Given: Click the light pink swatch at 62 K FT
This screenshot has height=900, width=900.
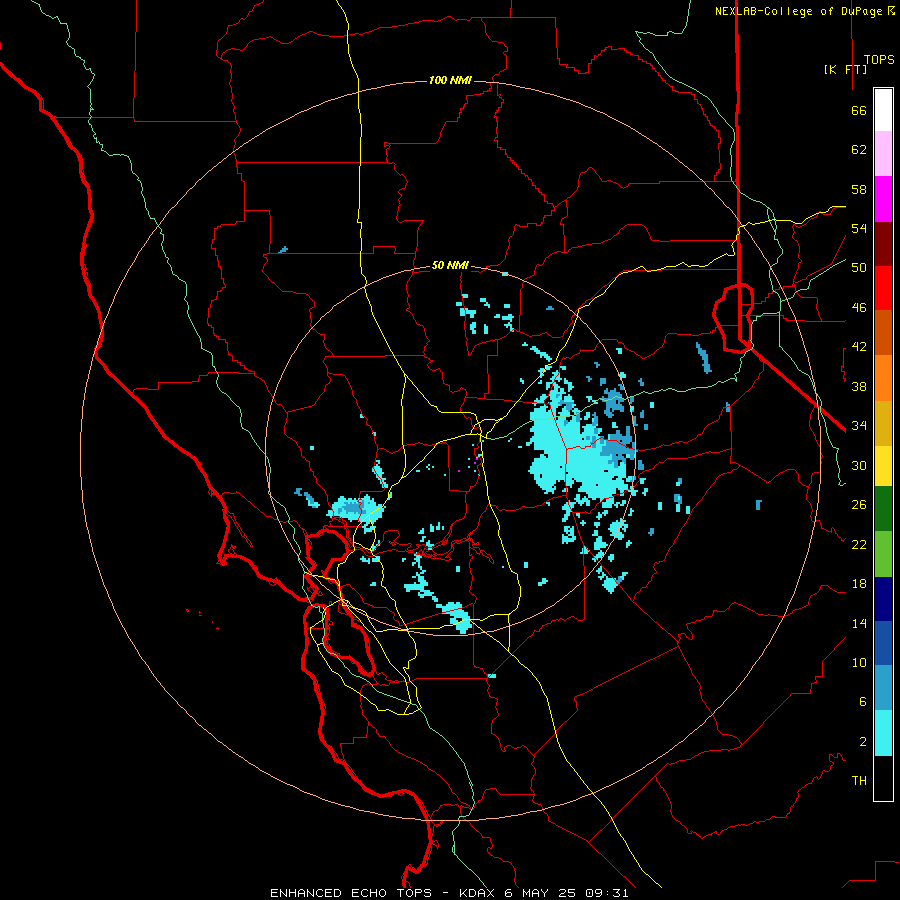Looking at the screenshot, I should [883, 154].
